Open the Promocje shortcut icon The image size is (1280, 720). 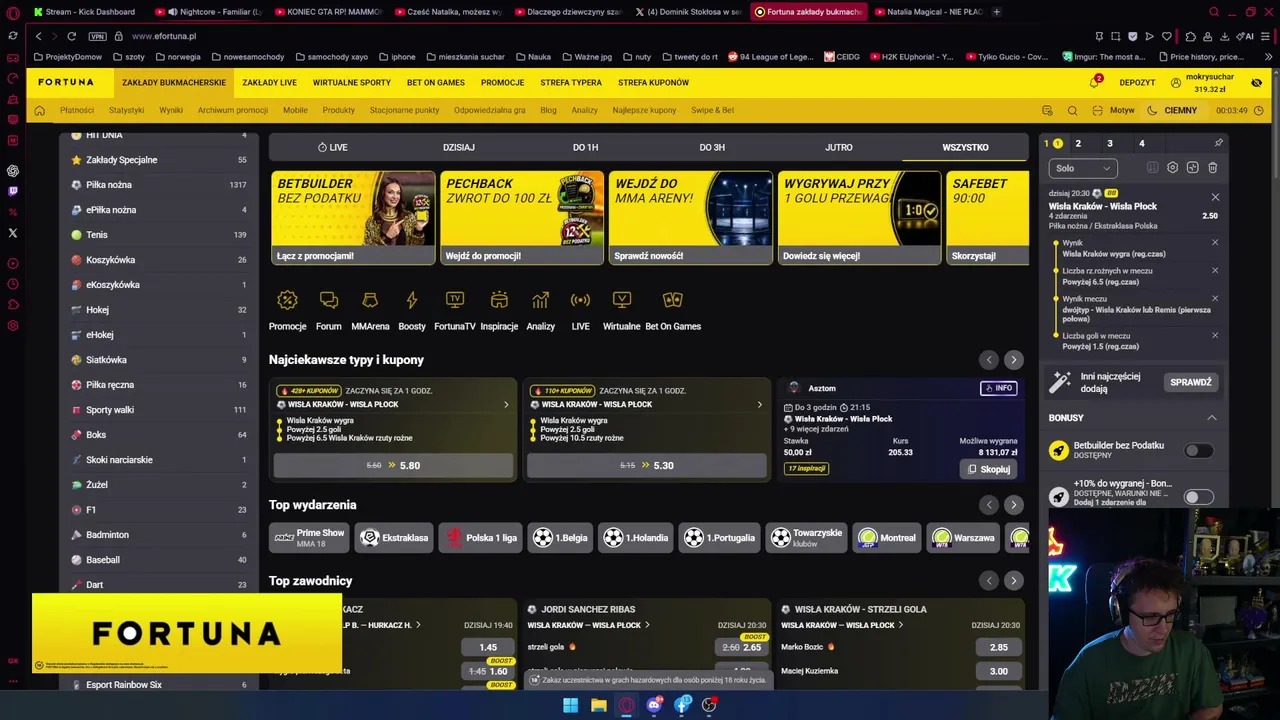[x=287, y=300]
